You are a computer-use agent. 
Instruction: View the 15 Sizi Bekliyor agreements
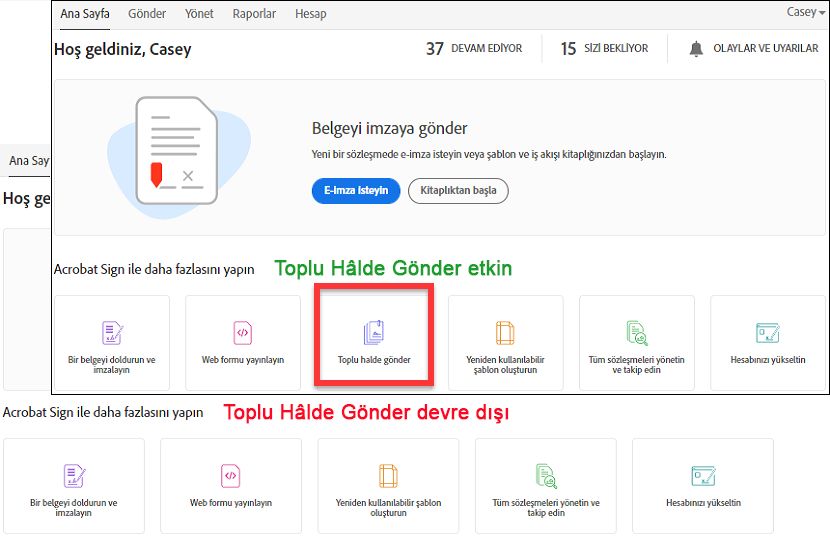(x=605, y=49)
